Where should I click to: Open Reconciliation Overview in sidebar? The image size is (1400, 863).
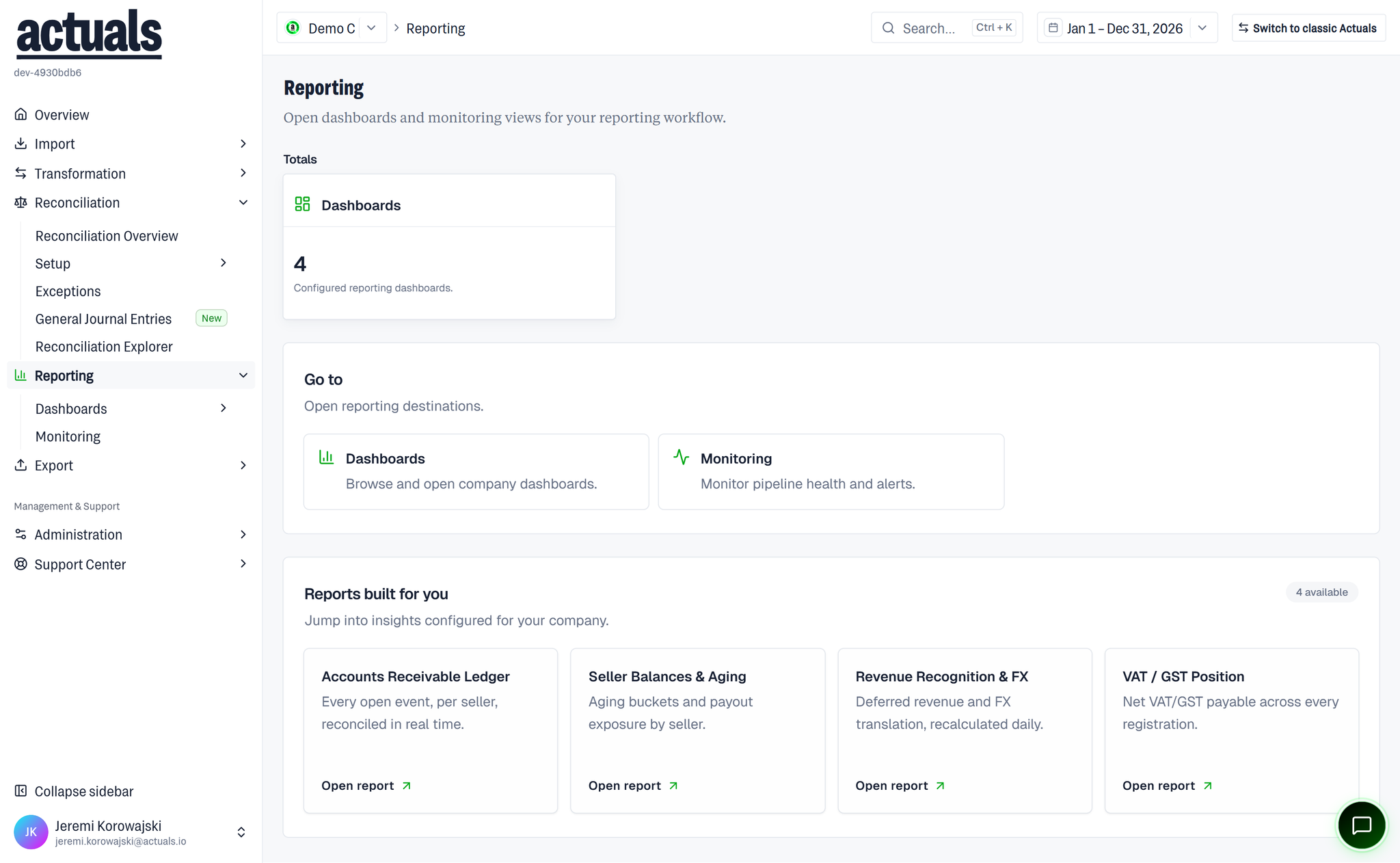tap(107, 236)
